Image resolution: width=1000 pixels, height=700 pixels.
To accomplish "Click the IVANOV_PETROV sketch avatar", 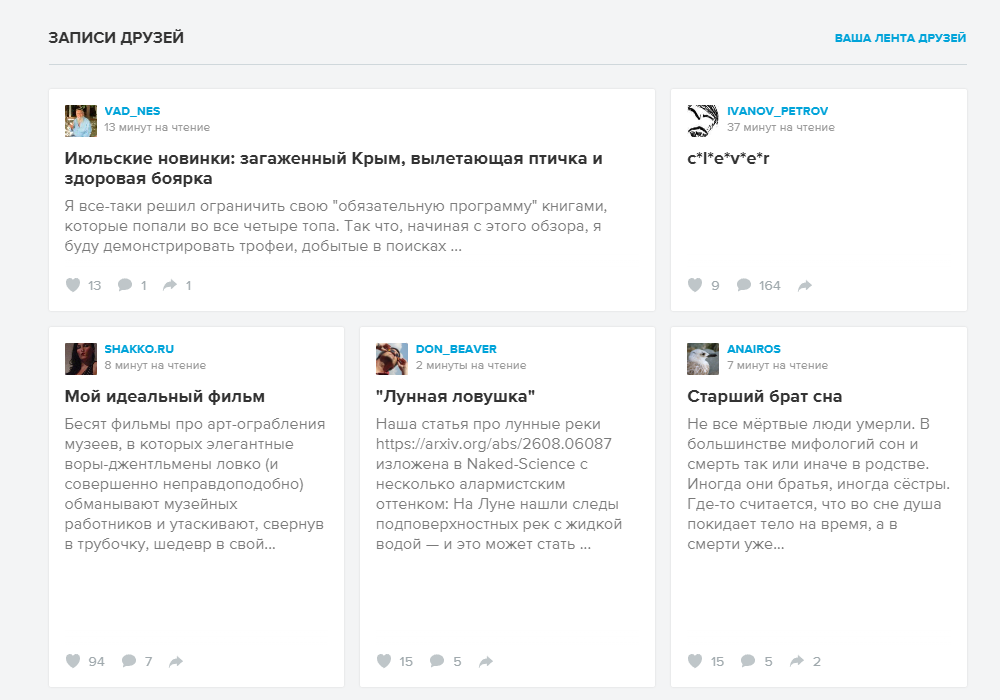I will (703, 121).
